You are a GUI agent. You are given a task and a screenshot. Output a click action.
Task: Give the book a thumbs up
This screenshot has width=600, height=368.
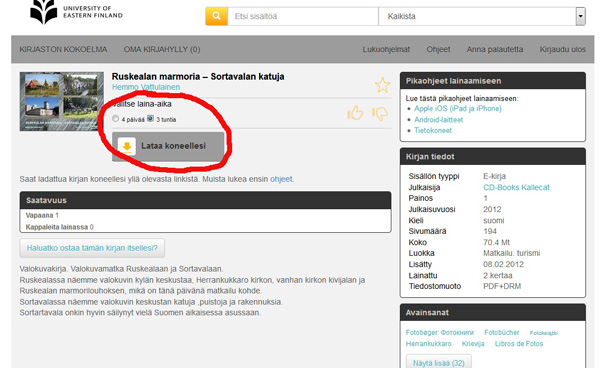coord(355,113)
